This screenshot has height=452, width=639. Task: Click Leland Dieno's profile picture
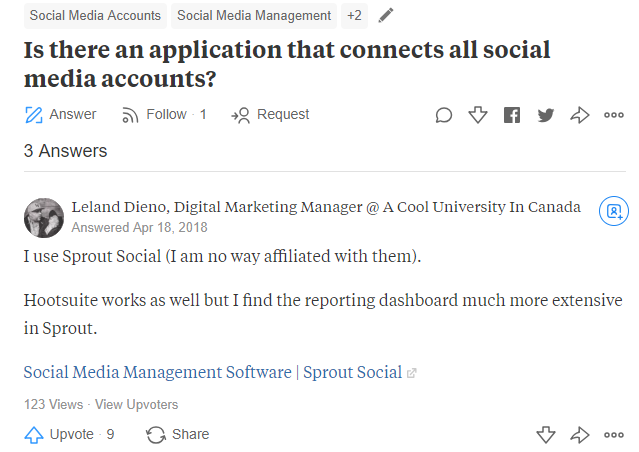click(x=43, y=217)
